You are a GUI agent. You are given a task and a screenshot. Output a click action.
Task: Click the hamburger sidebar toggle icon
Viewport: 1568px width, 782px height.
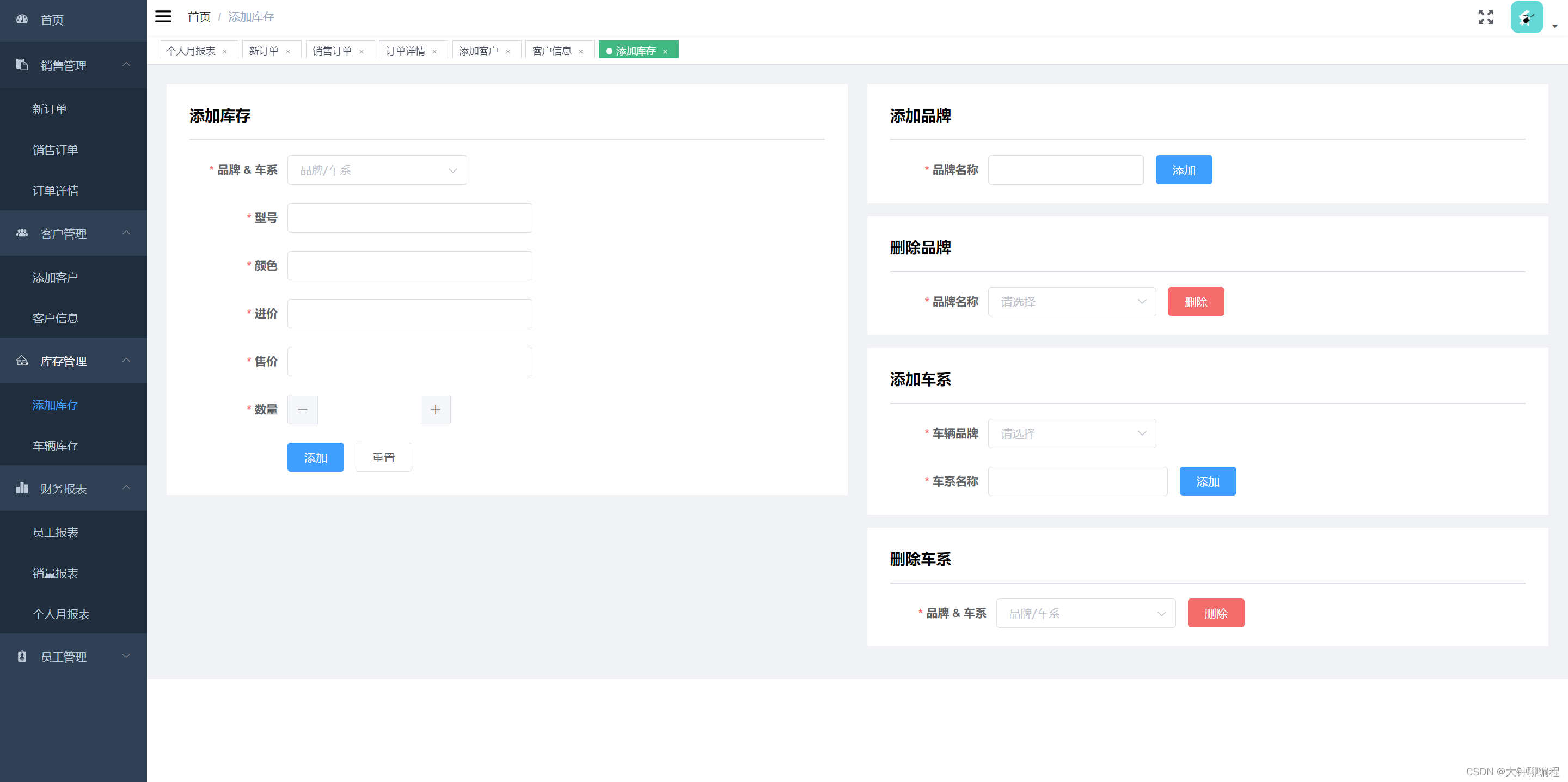pos(163,16)
